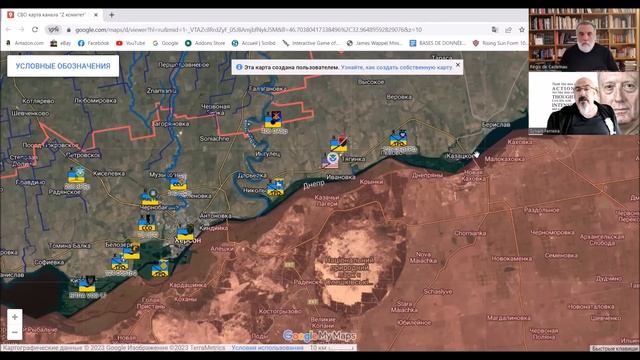
Task: Open the YouTube bookmark
Action: [131, 43]
